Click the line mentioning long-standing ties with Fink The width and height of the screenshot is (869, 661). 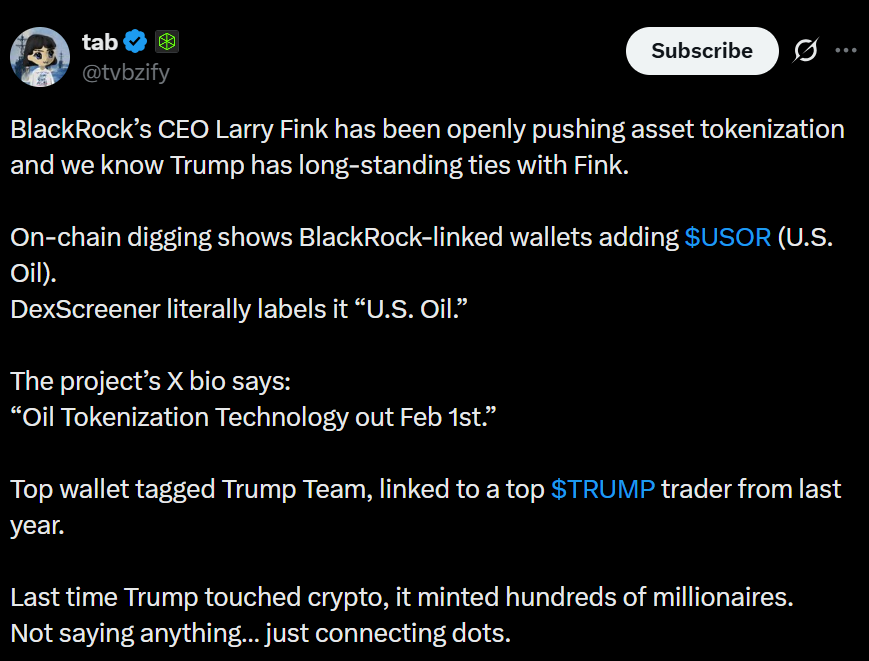coord(320,165)
